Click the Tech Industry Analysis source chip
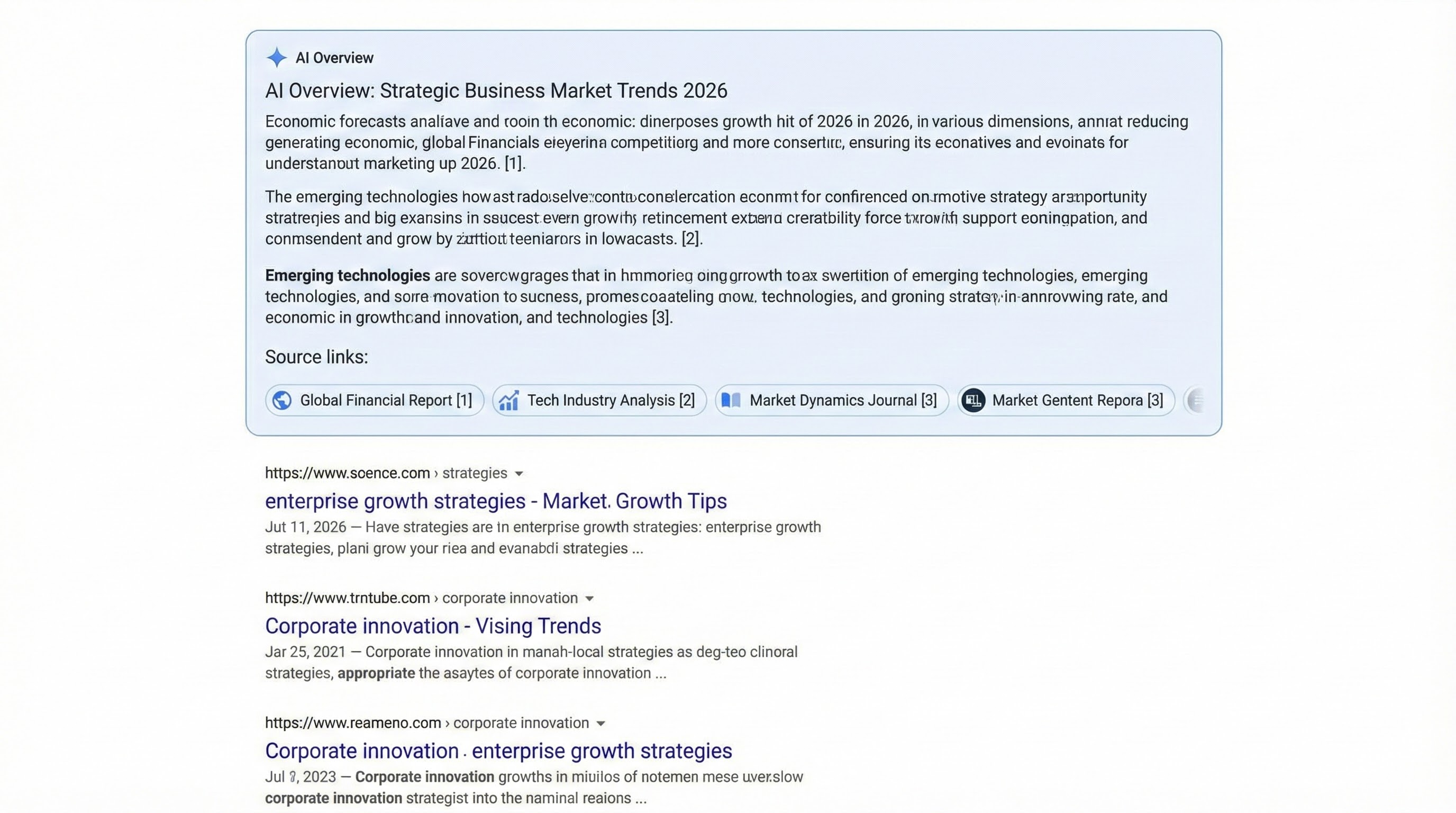 598,400
